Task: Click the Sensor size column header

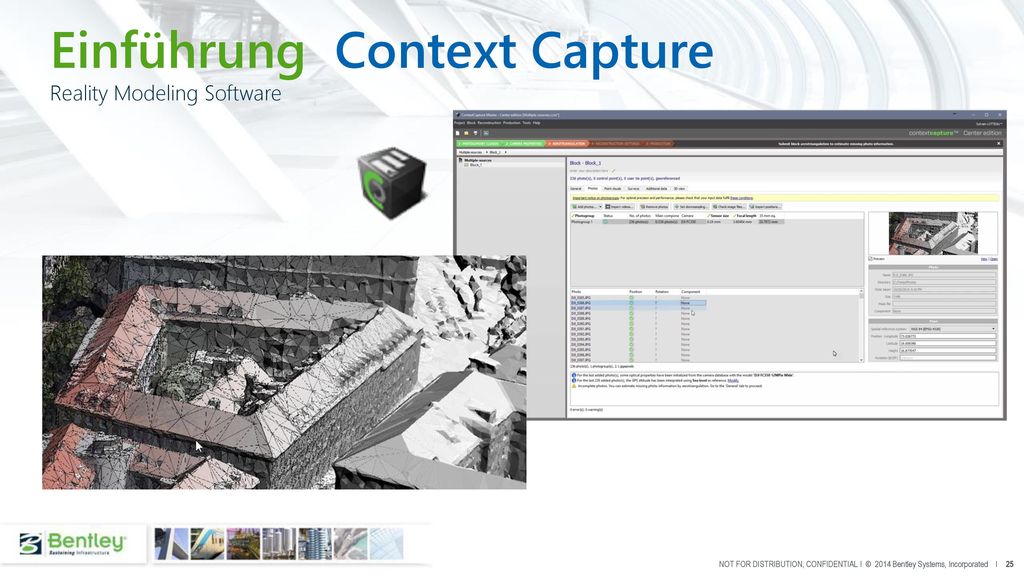Action: [x=718, y=216]
